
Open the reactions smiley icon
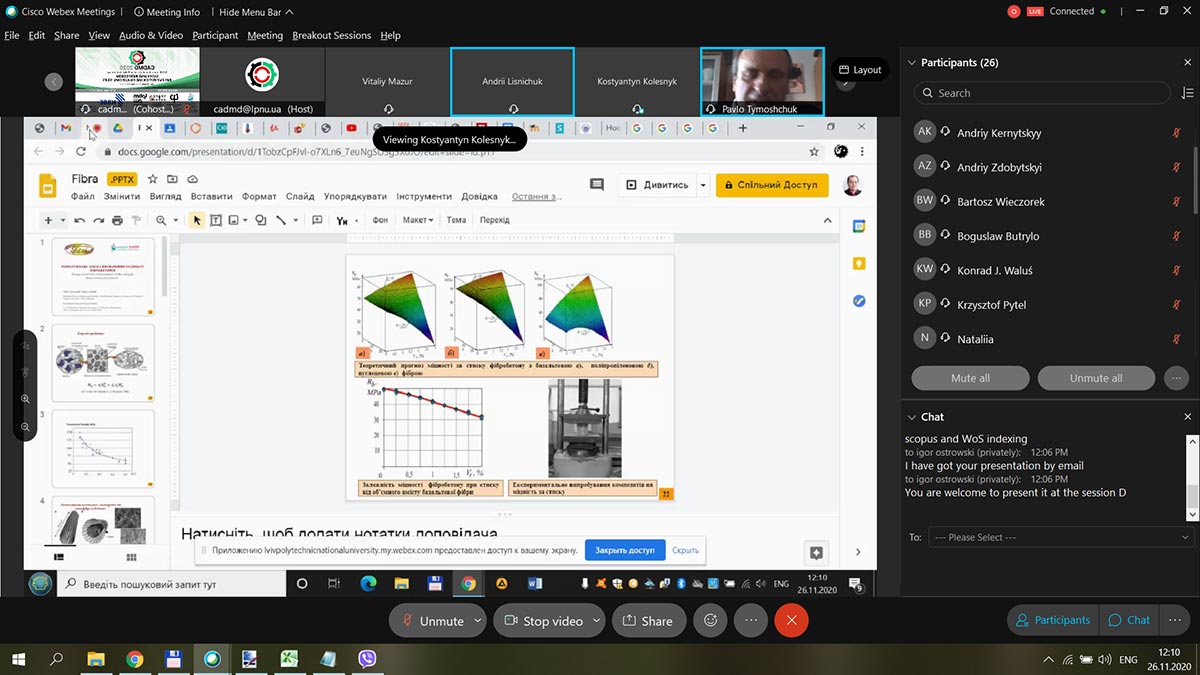(x=710, y=620)
